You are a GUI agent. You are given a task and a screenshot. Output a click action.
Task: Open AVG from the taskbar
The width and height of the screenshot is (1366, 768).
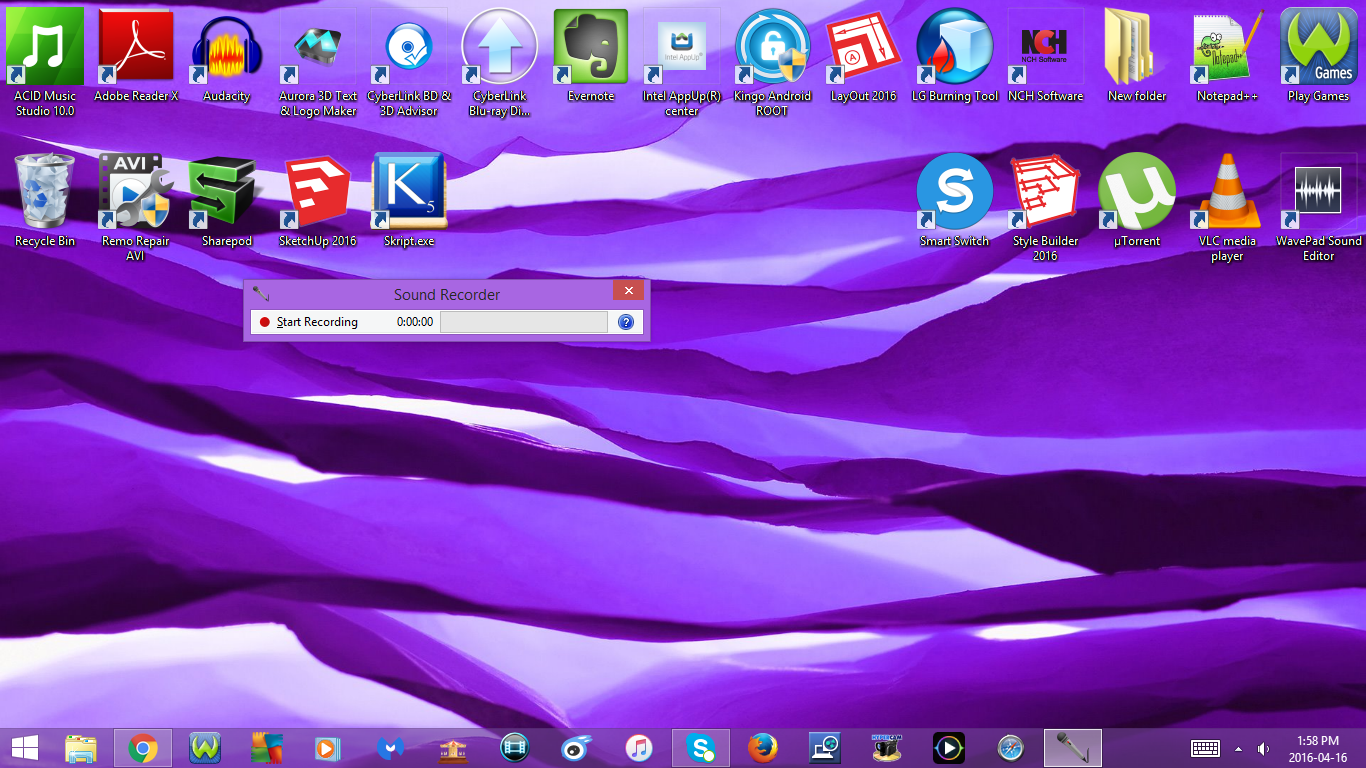point(267,748)
